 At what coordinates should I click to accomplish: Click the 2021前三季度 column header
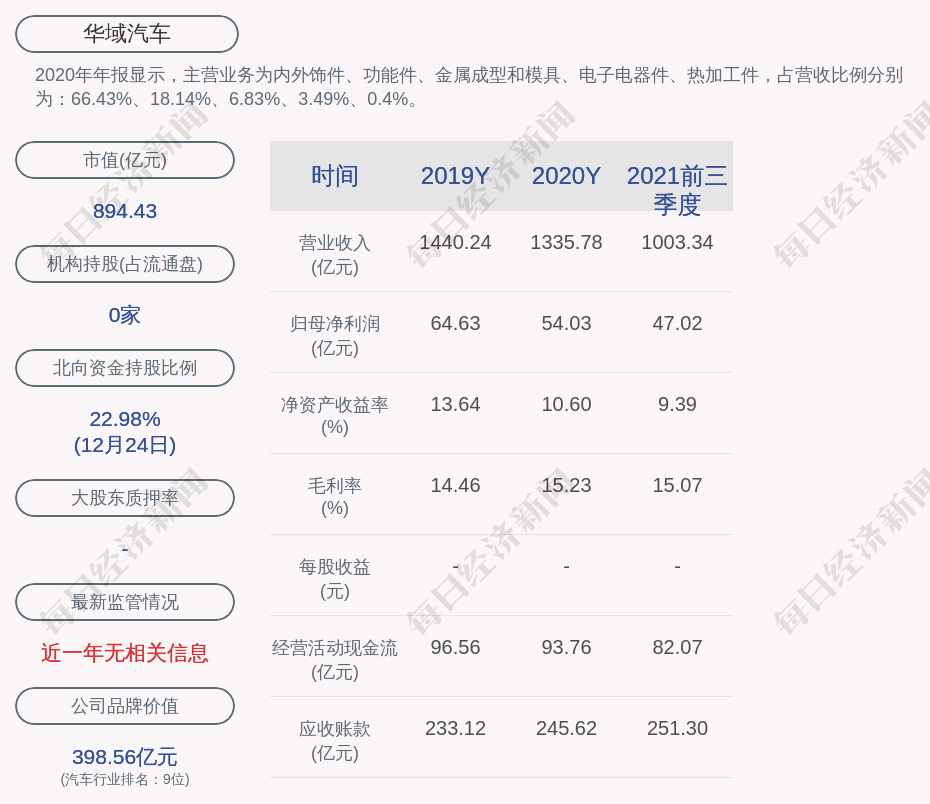pos(677,189)
